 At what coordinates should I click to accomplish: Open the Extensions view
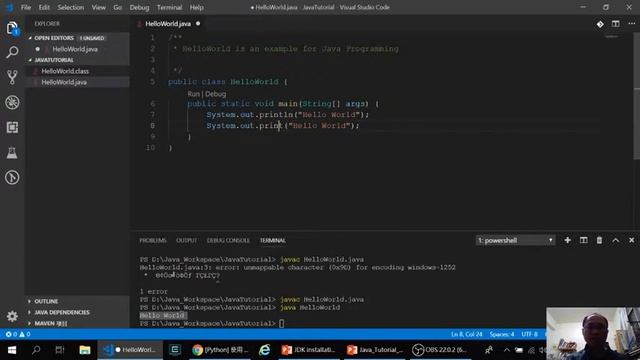[x=12, y=127]
